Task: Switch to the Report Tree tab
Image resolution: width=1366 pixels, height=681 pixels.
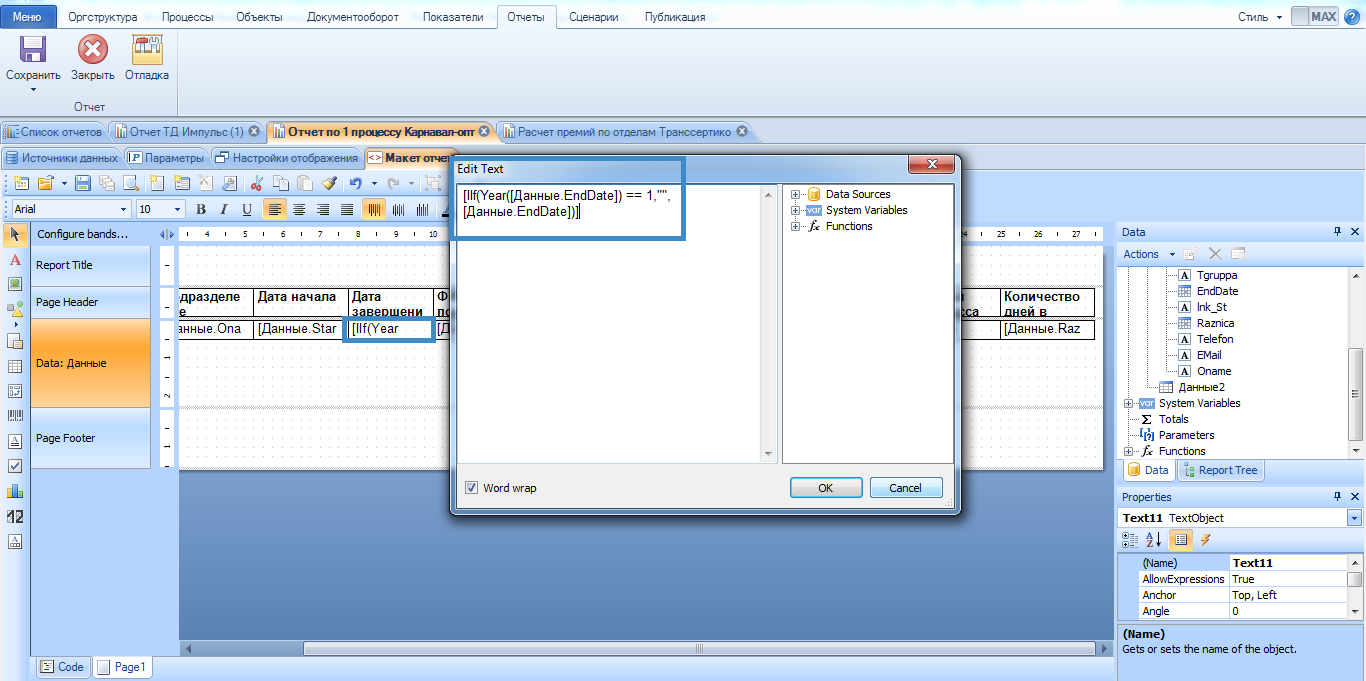Action: tap(1221, 470)
